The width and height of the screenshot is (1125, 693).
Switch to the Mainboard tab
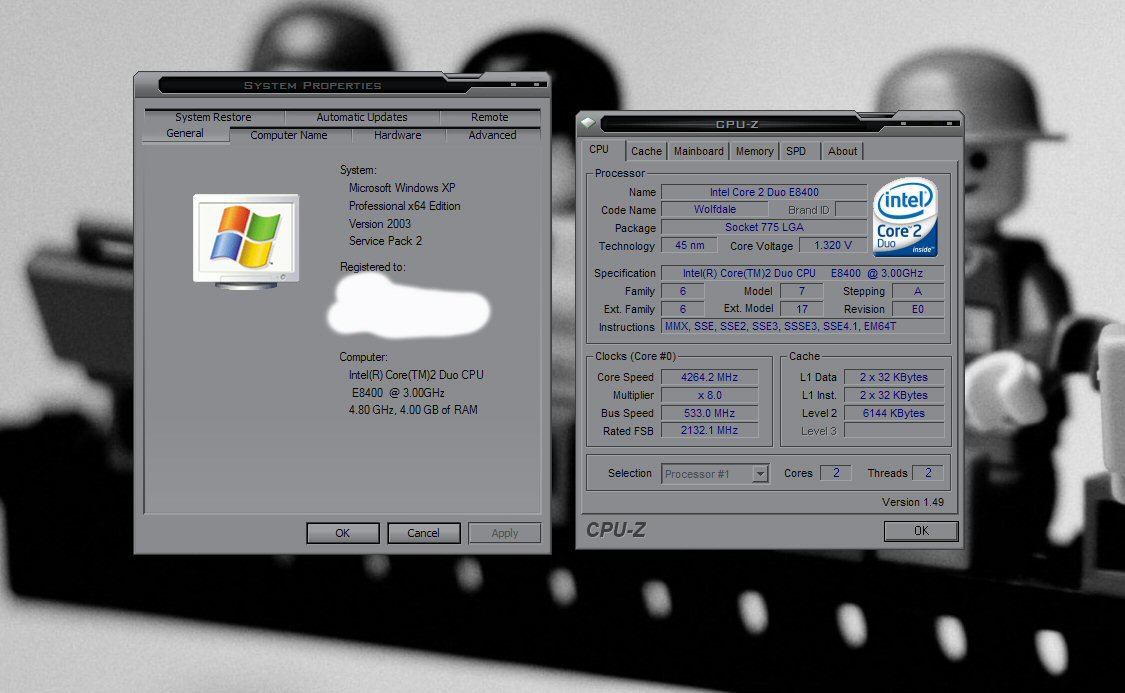tap(699, 151)
